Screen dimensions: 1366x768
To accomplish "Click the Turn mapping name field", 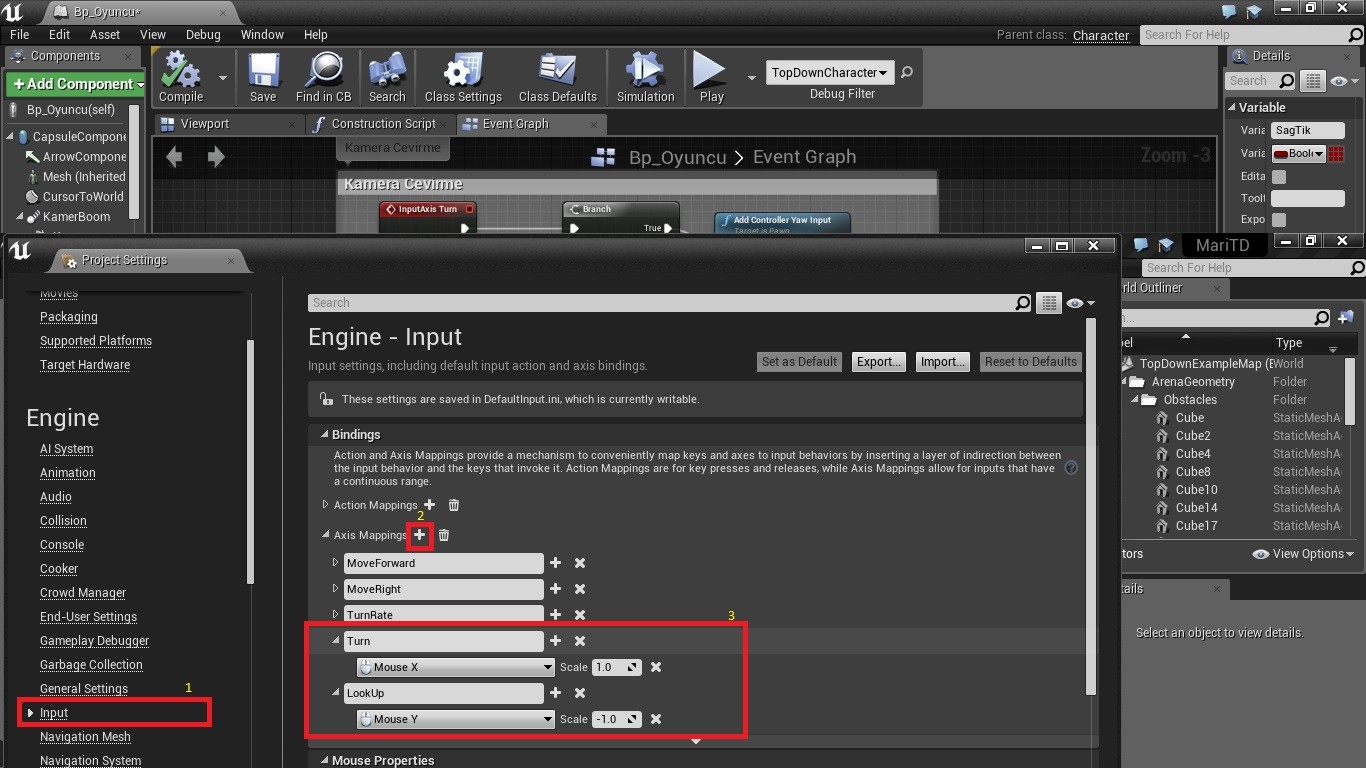I will pyautogui.click(x=444, y=641).
